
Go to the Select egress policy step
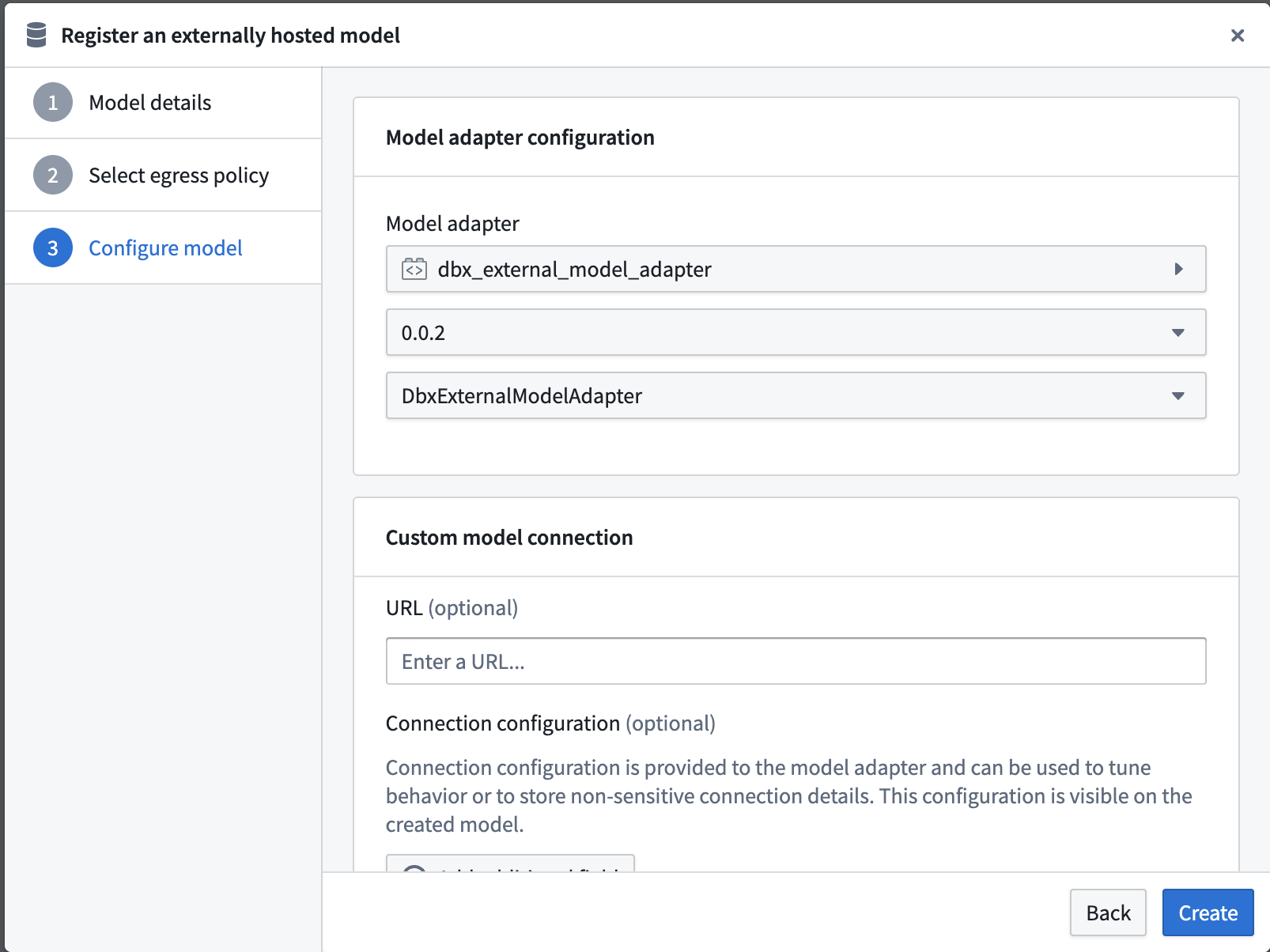click(178, 175)
